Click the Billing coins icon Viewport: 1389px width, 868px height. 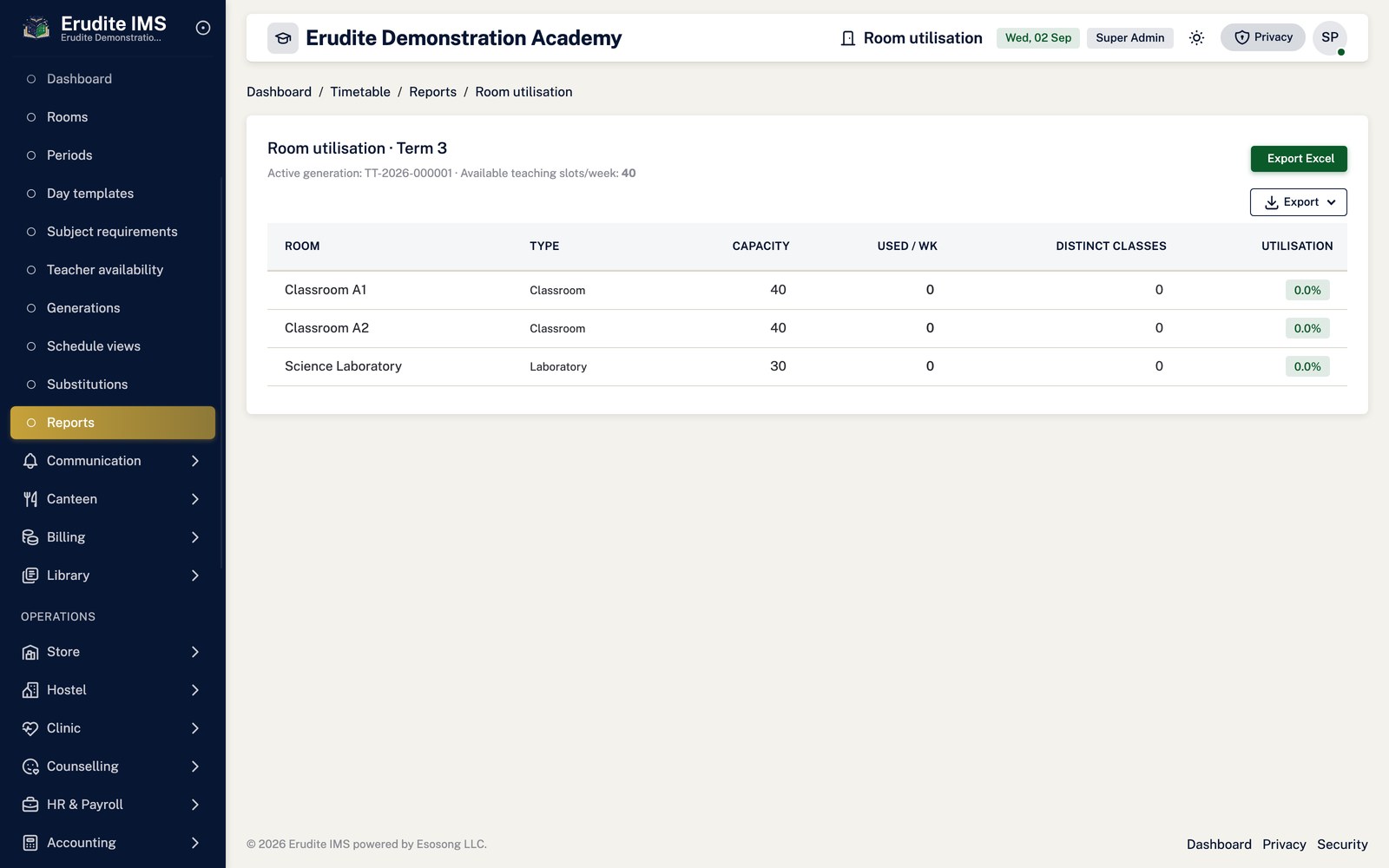(x=30, y=537)
